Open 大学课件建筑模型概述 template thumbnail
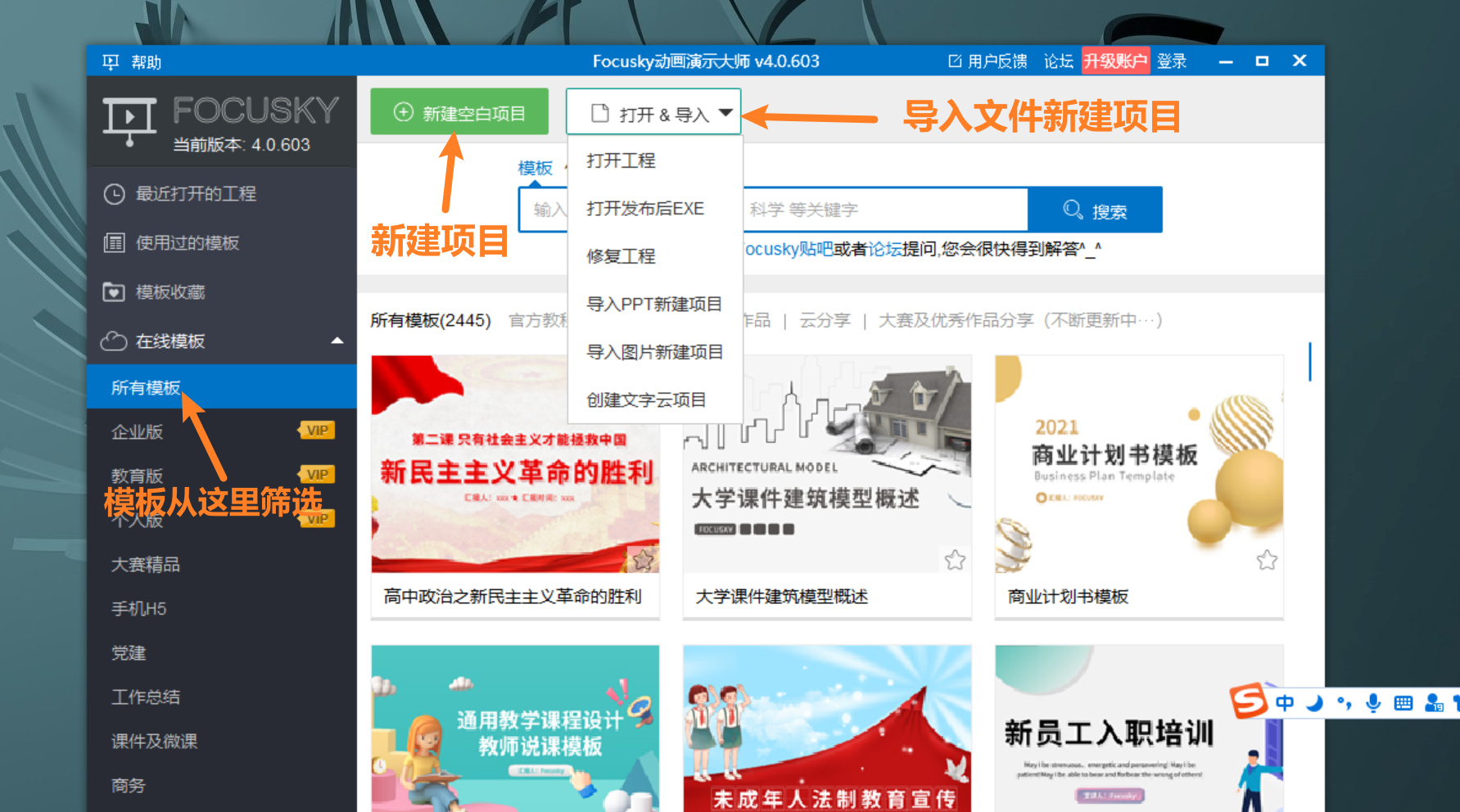This screenshot has width=1460, height=812. click(x=827, y=463)
